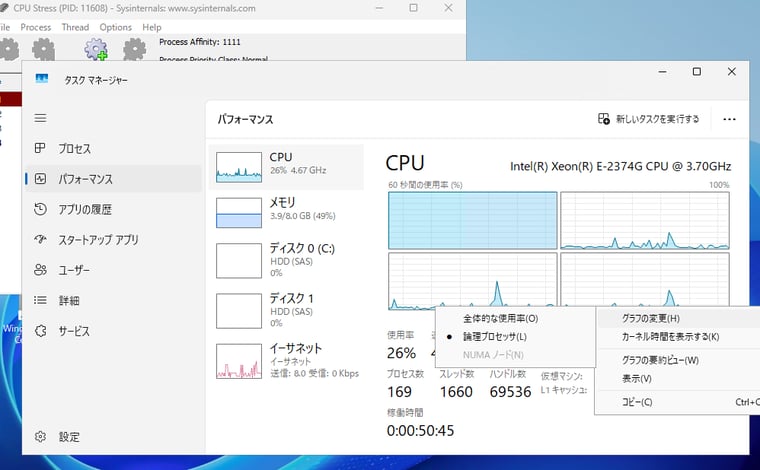Open the hamburger navigation menu in Task Manager
Viewport: 760px width, 470px height.
(x=41, y=118)
